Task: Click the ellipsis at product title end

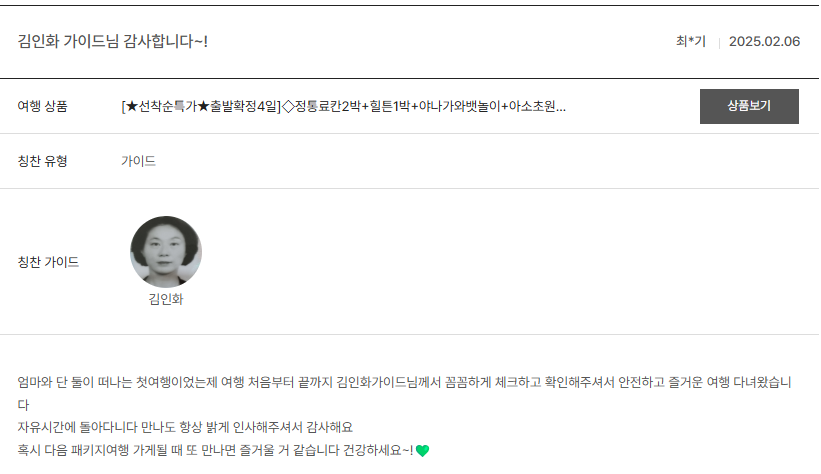Action: click(561, 109)
